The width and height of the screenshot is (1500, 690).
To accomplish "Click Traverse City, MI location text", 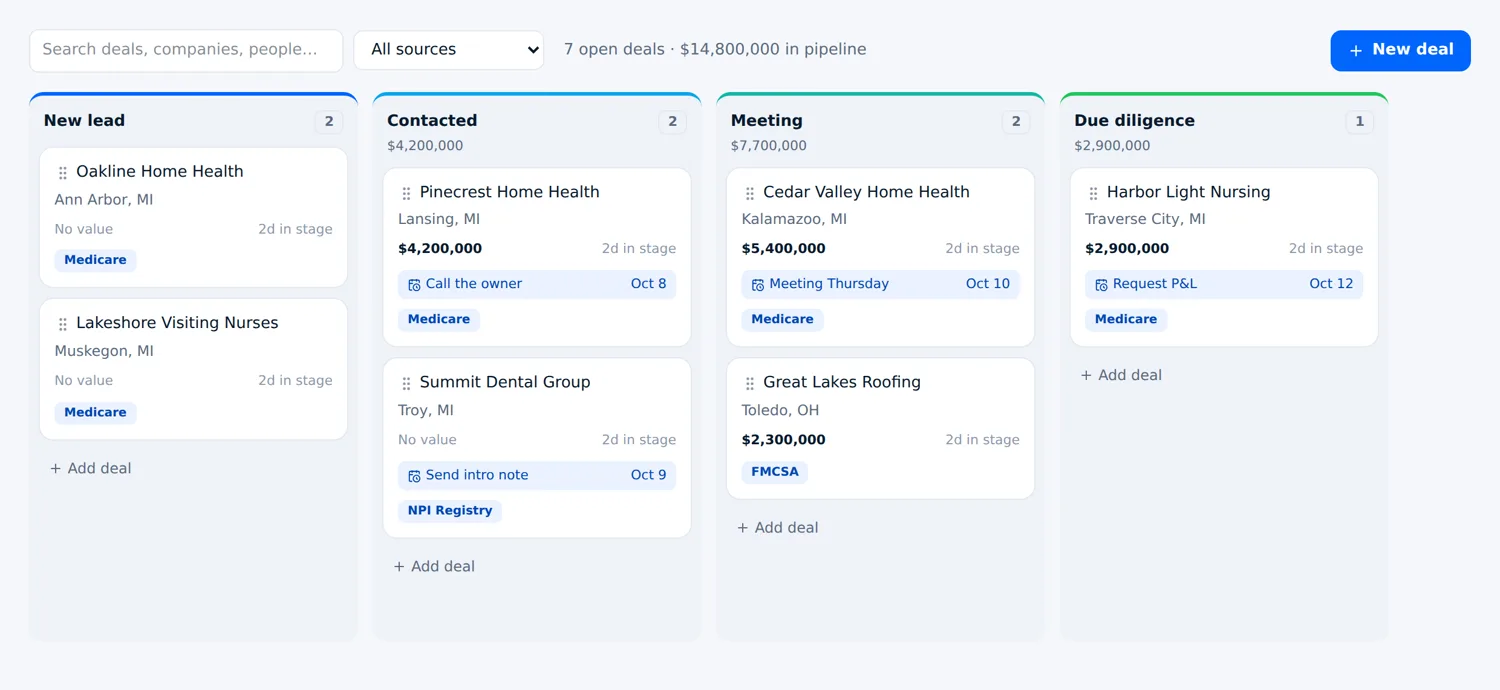I will [1145, 219].
